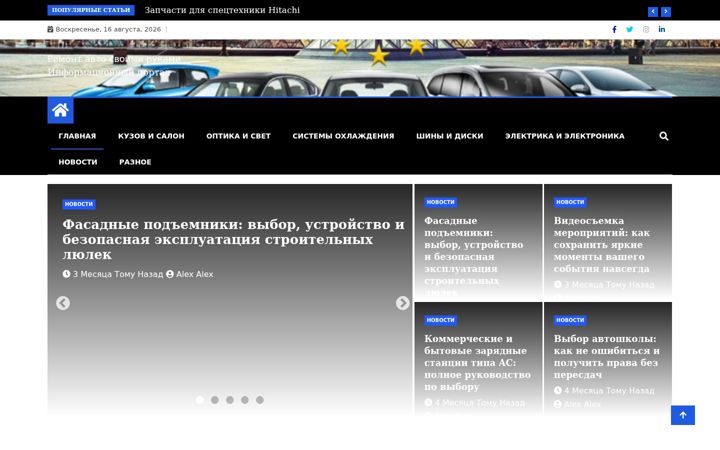Open the Запчасти для спецтехники Hitachi link
The image size is (720, 450).
(222, 10)
